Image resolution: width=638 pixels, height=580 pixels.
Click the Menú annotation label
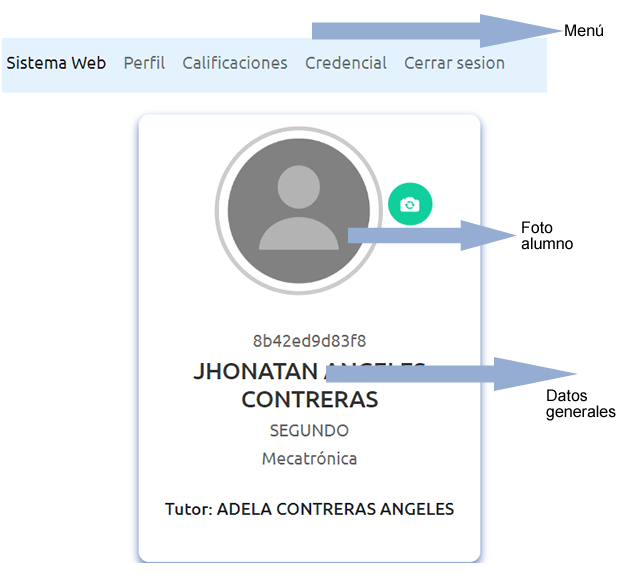point(584,31)
